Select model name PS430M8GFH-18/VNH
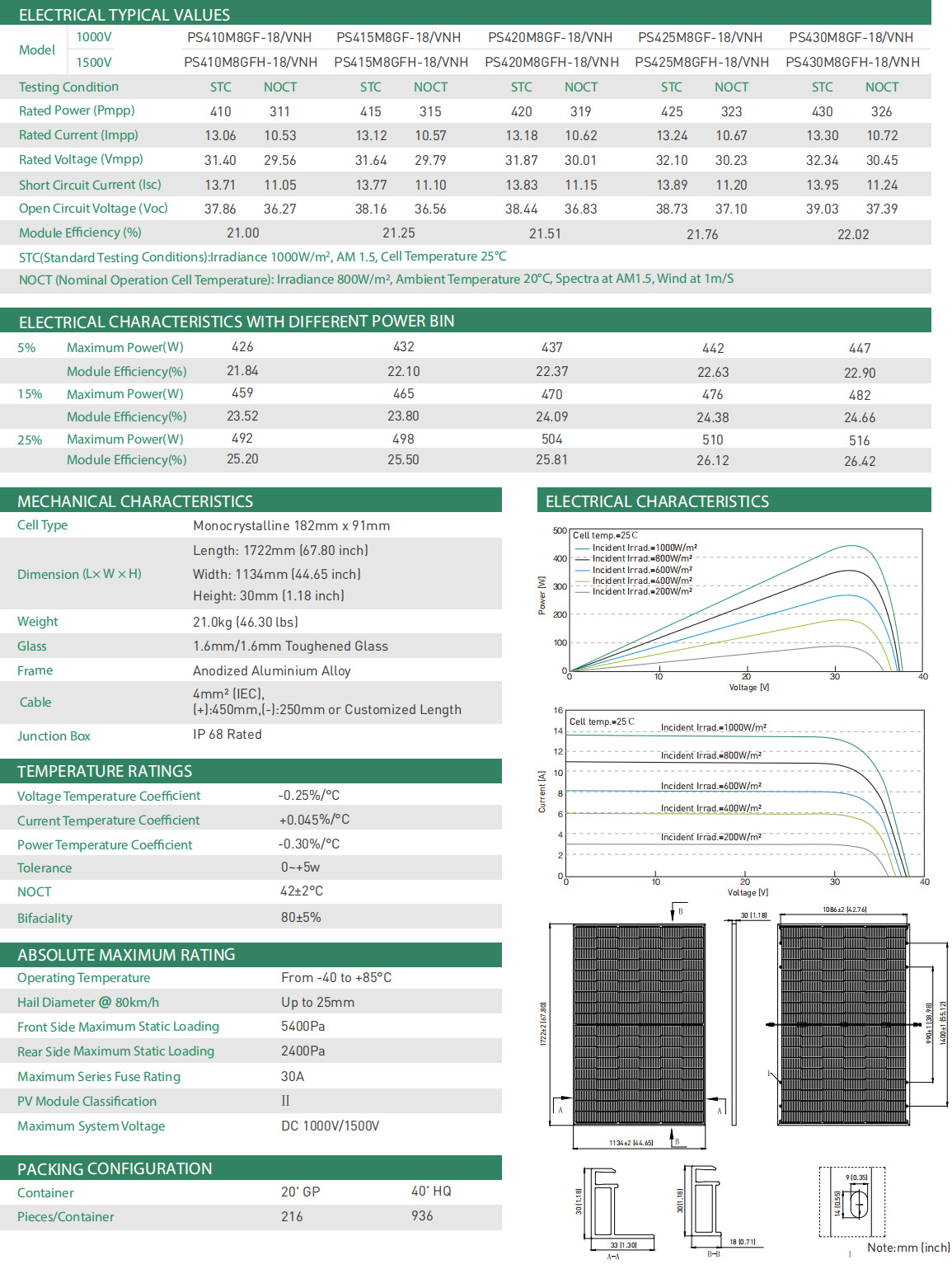This screenshot has width=952, height=1274. point(852,62)
